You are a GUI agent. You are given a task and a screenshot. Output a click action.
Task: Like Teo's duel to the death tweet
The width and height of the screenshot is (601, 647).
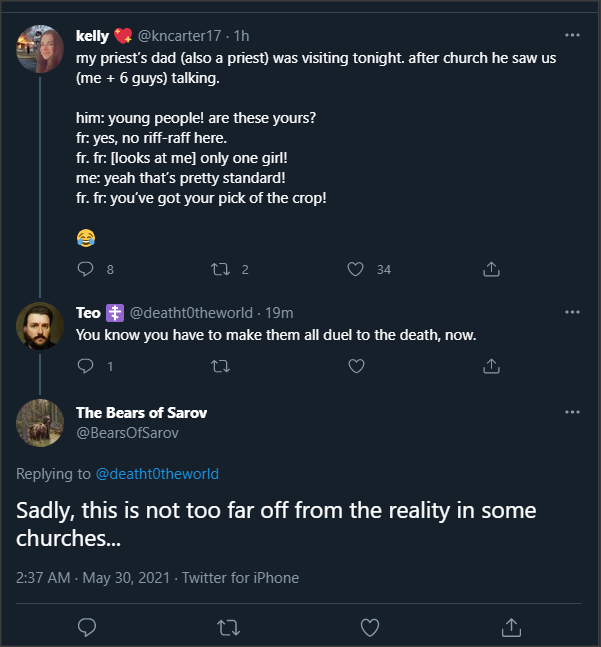click(x=355, y=366)
